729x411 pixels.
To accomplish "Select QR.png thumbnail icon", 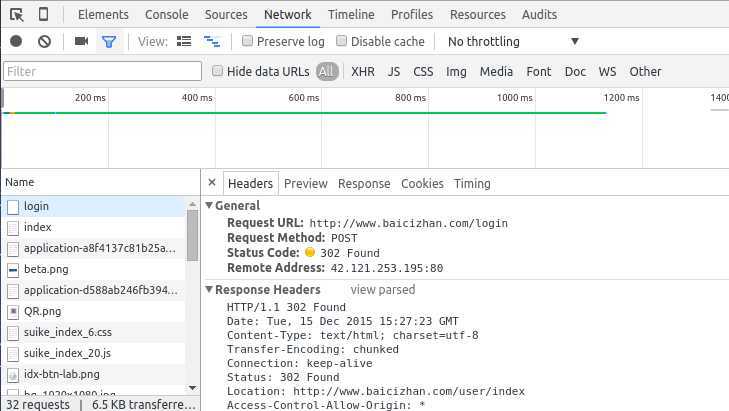I will pyautogui.click(x=13, y=312).
